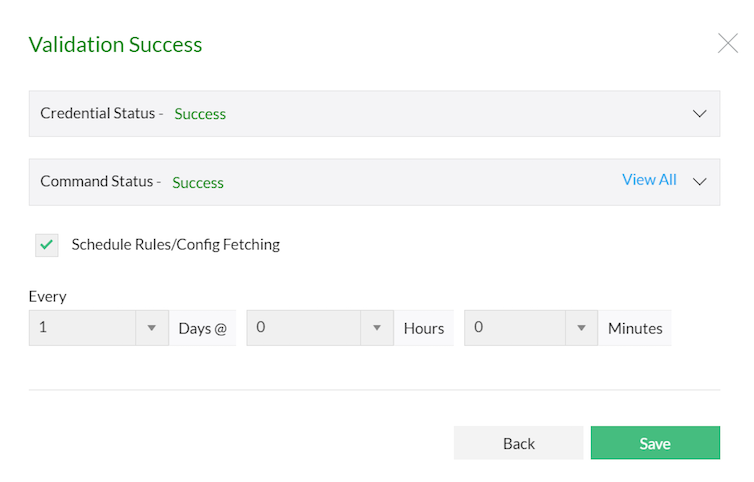The image size is (754, 482).
Task: Click green Success text beside Credential Status
Action: click(200, 114)
